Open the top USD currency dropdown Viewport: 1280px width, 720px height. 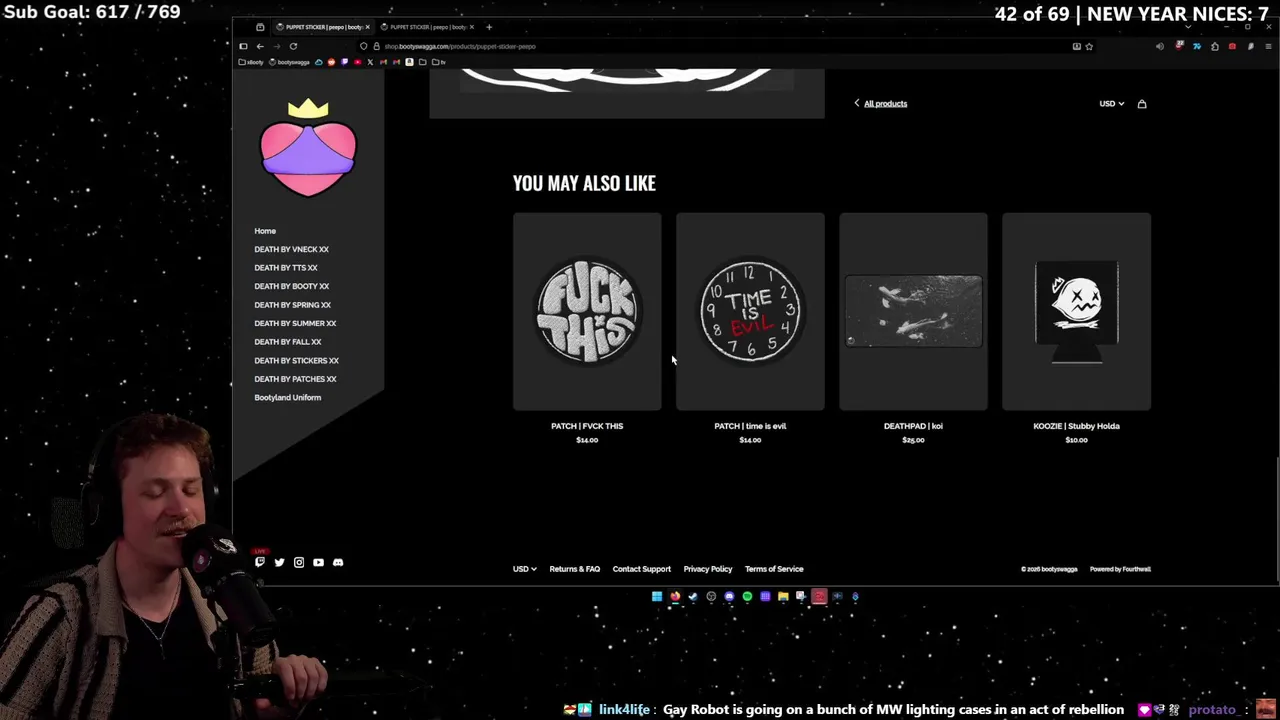pyautogui.click(x=1111, y=104)
